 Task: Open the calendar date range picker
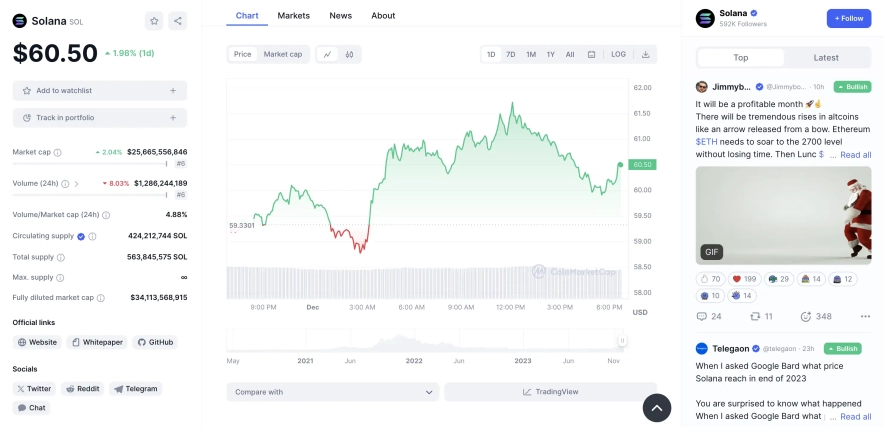point(592,54)
